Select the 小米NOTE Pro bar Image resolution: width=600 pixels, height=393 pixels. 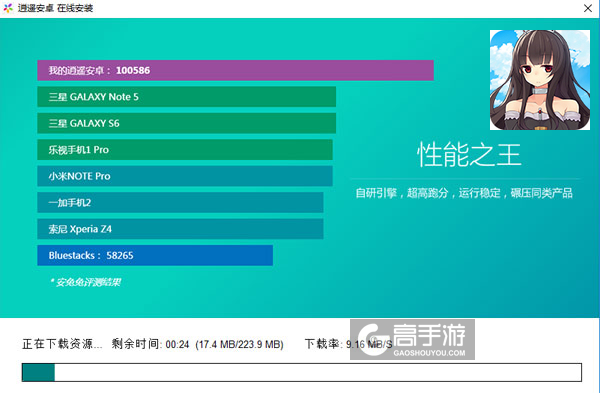[185, 176]
